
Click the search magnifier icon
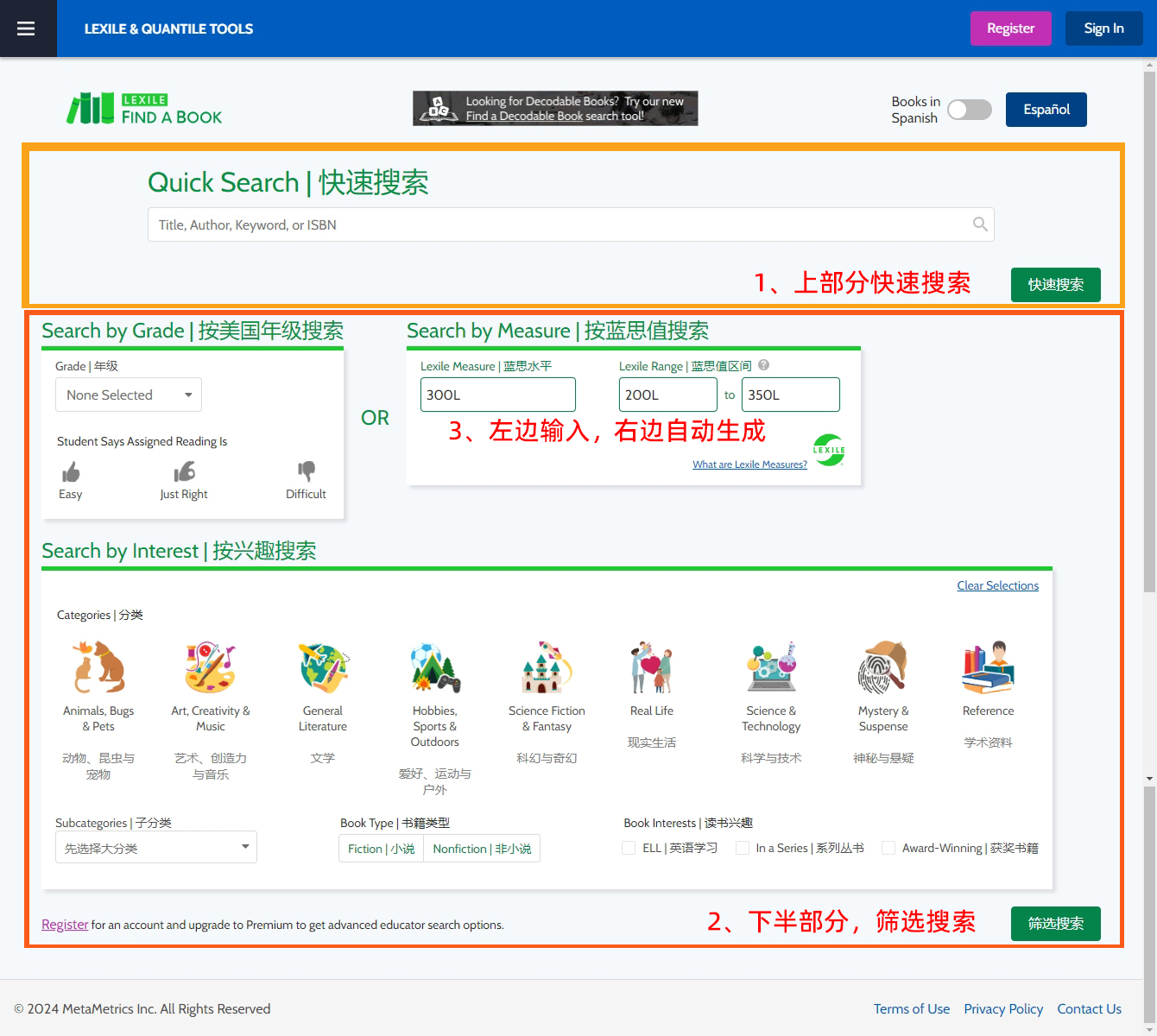979,224
